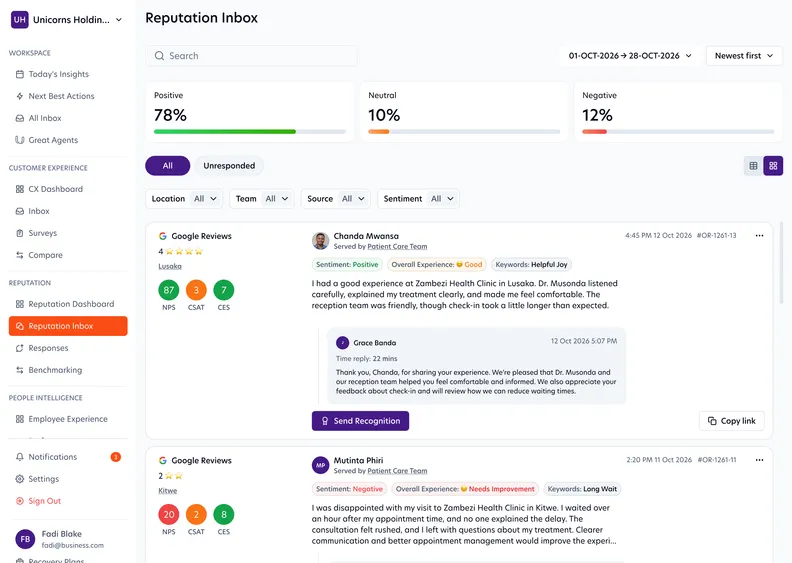Expand the Unicorns Holding workspace switcher
This screenshot has width=792, height=563.
pos(119,20)
